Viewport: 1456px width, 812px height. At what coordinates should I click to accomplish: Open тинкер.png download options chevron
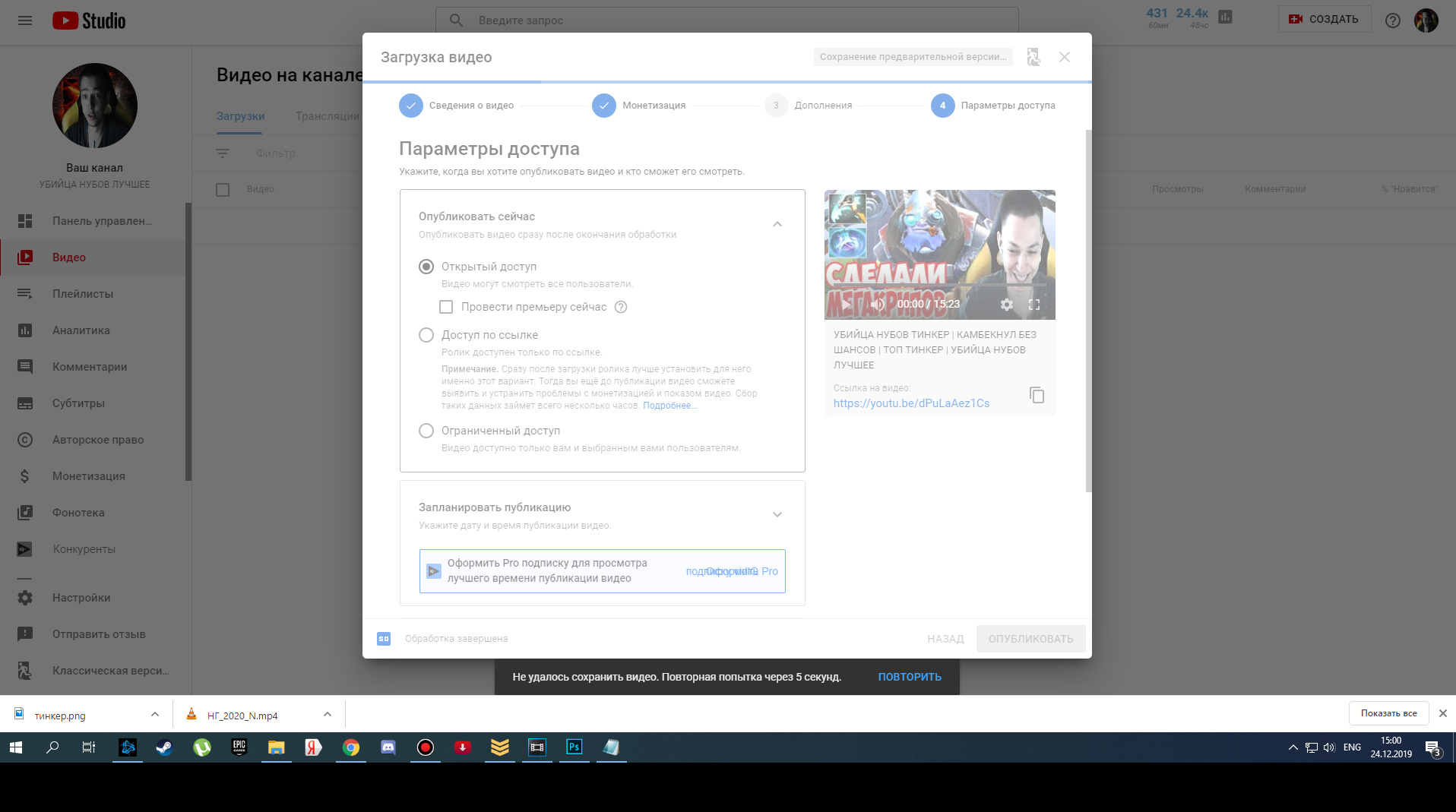(x=155, y=714)
